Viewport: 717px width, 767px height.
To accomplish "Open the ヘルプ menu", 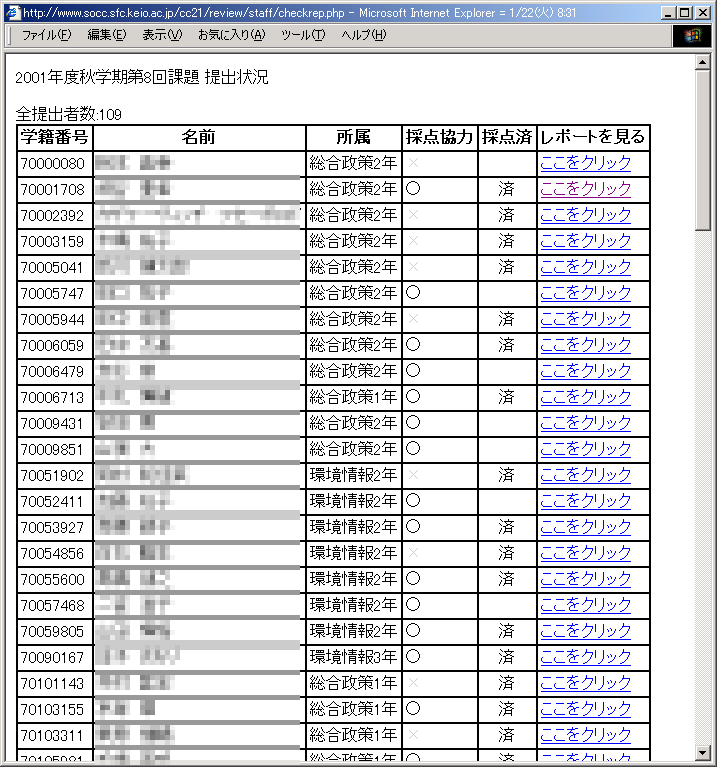I will click(363, 35).
